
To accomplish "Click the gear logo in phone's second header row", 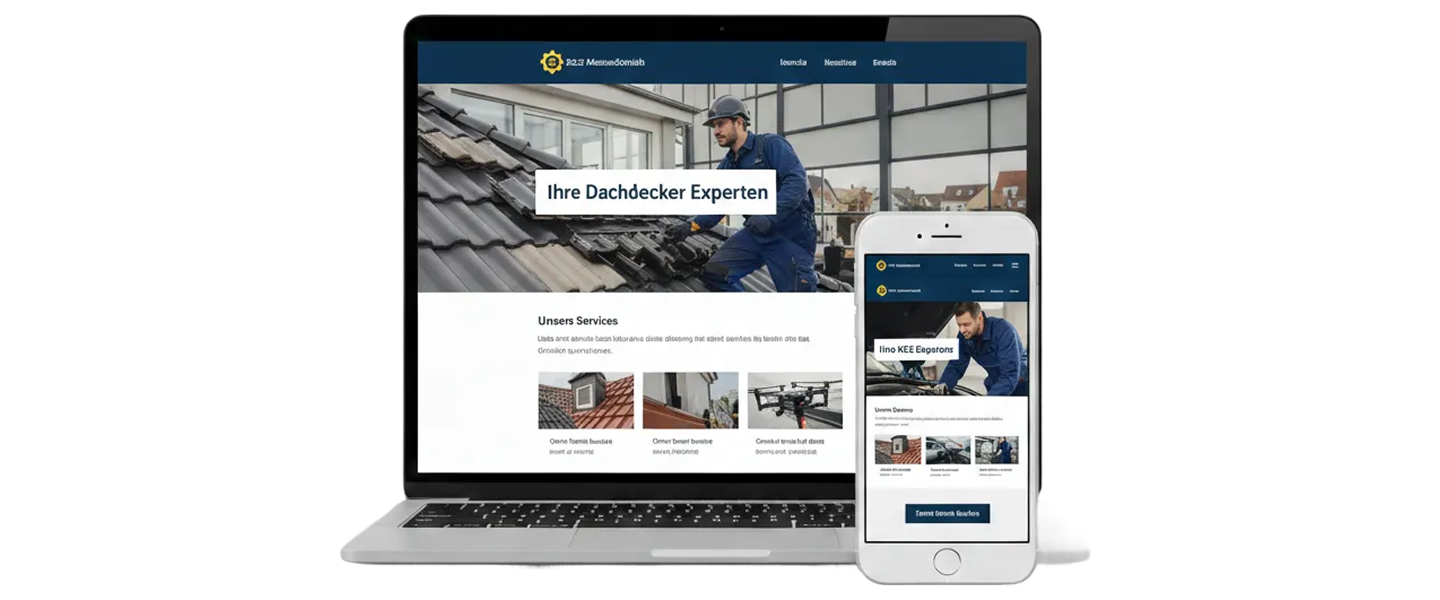I will click(x=881, y=290).
